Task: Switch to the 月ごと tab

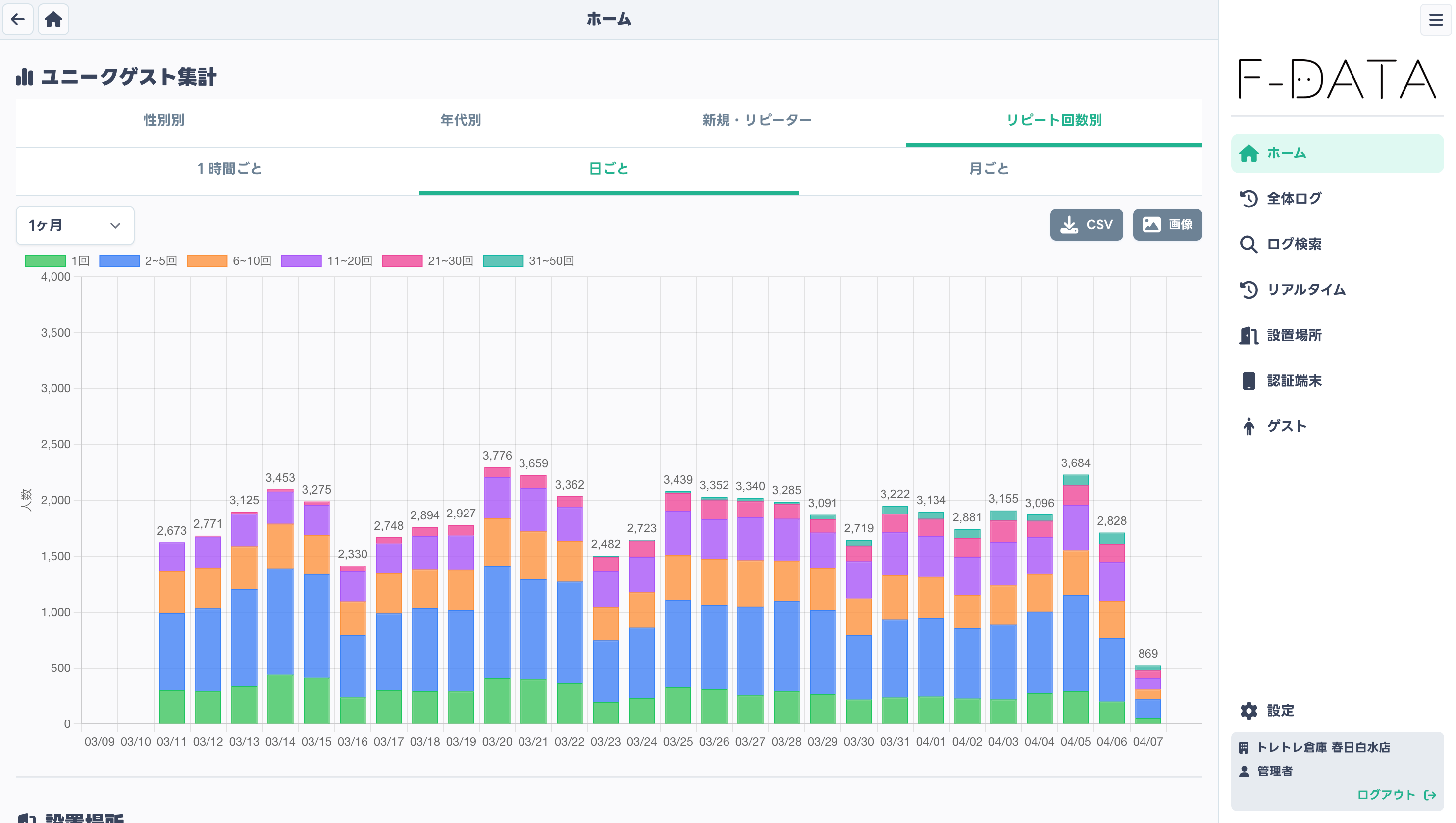Action: pos(988,168)
